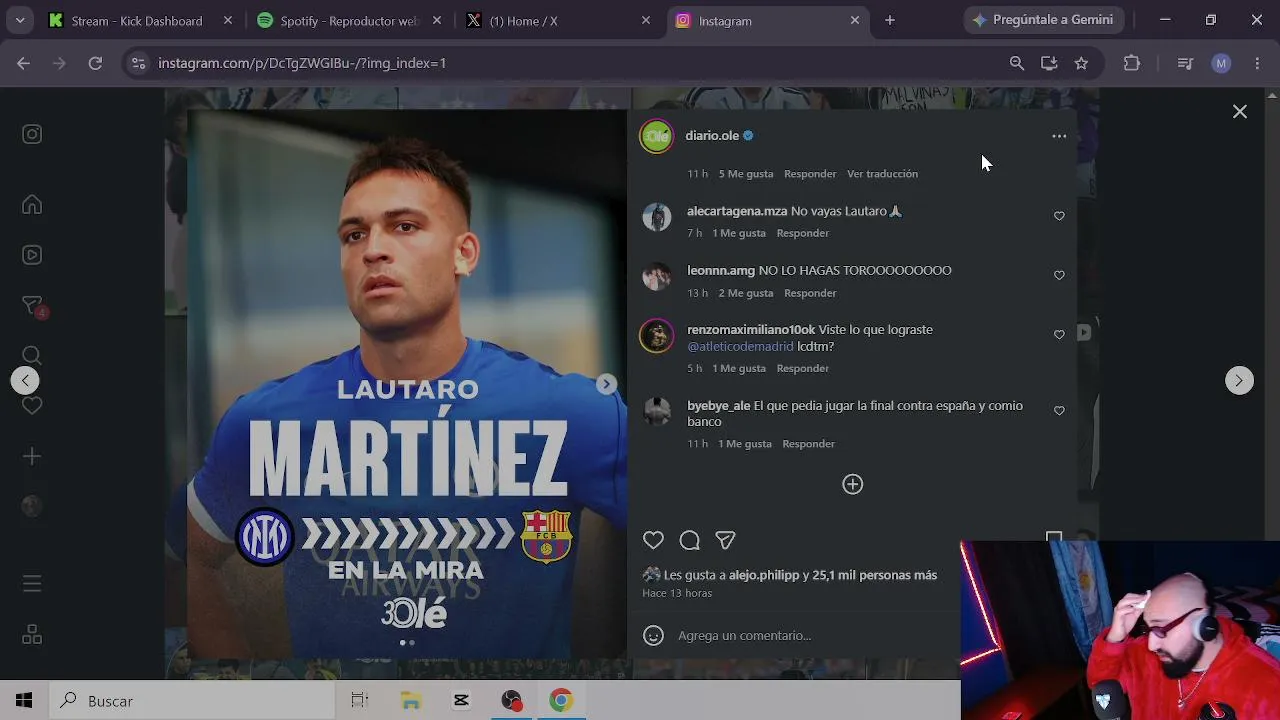
Task: Open the browser zoom magnifier icon
Action: (x=1017, y=63)
